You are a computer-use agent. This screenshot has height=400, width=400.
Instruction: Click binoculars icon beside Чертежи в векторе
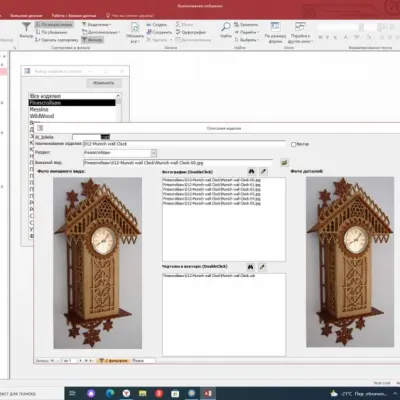point(251,267)
